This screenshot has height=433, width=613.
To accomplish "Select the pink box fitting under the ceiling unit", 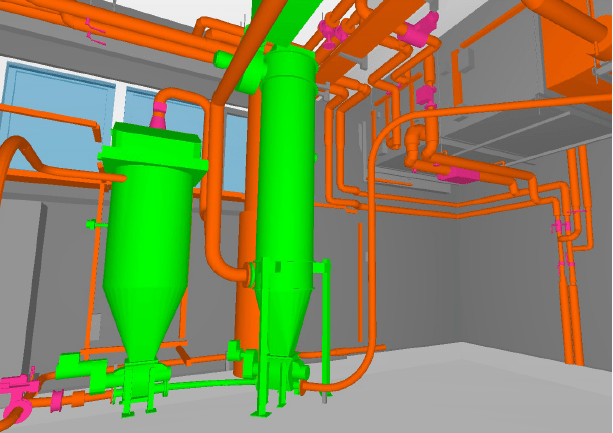I will 459,175.
